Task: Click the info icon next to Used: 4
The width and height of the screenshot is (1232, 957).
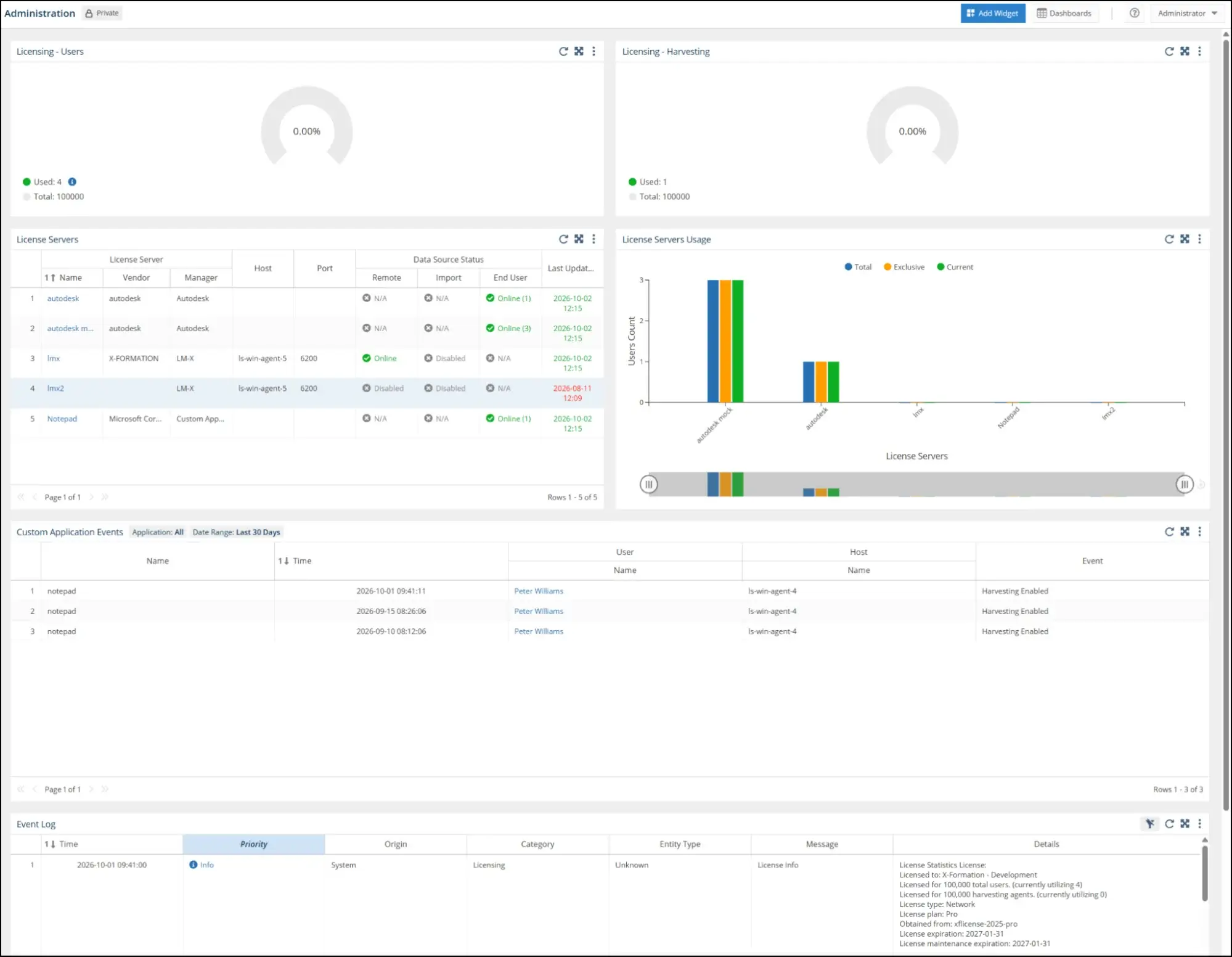Action: (x=72, y=182)
